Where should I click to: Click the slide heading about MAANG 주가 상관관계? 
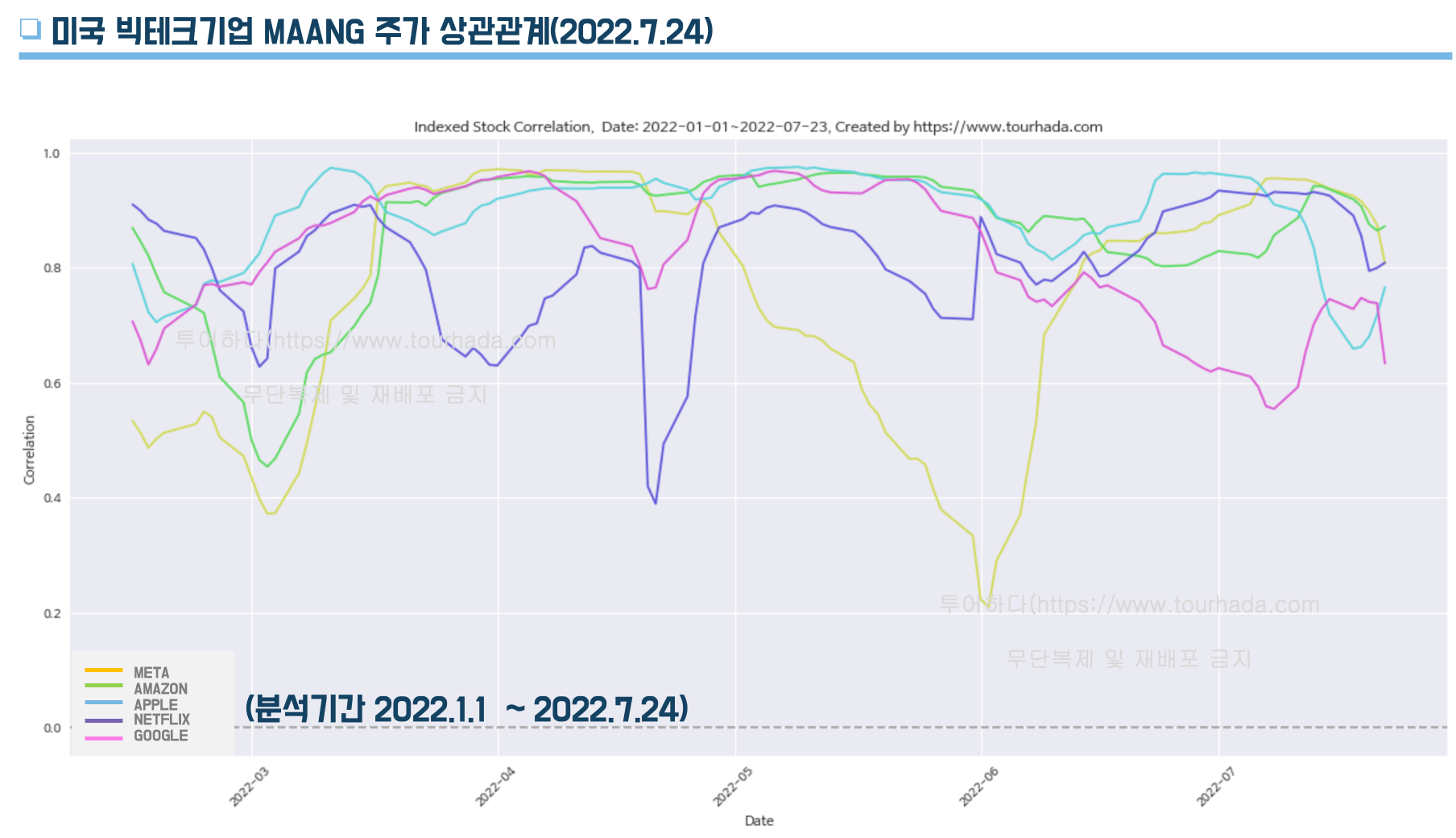pyautogui.click(x=383, y=31)
